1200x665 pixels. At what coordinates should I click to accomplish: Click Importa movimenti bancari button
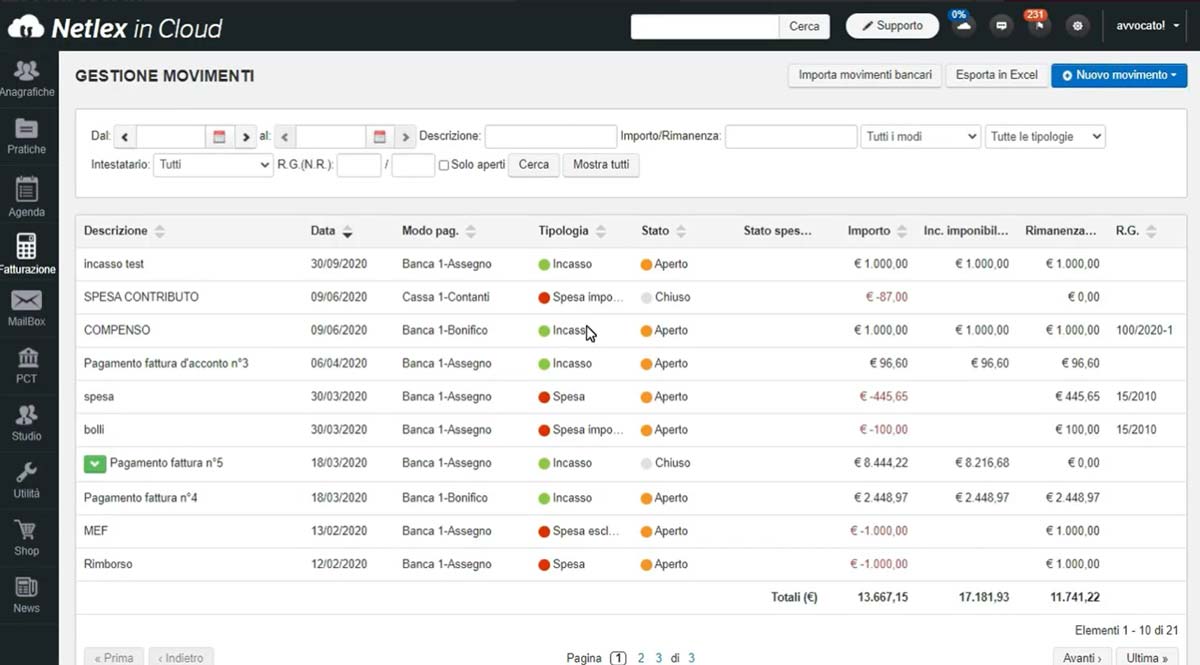865,75
